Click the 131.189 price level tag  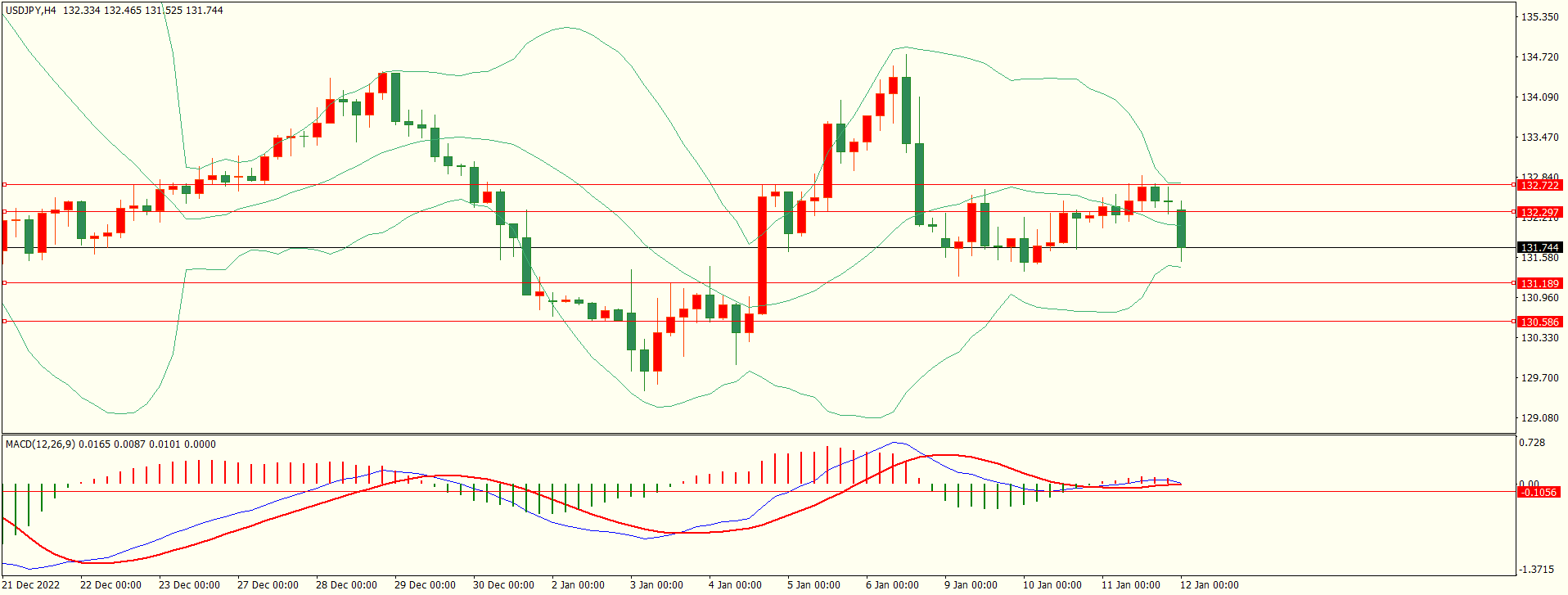point(1539,284)
